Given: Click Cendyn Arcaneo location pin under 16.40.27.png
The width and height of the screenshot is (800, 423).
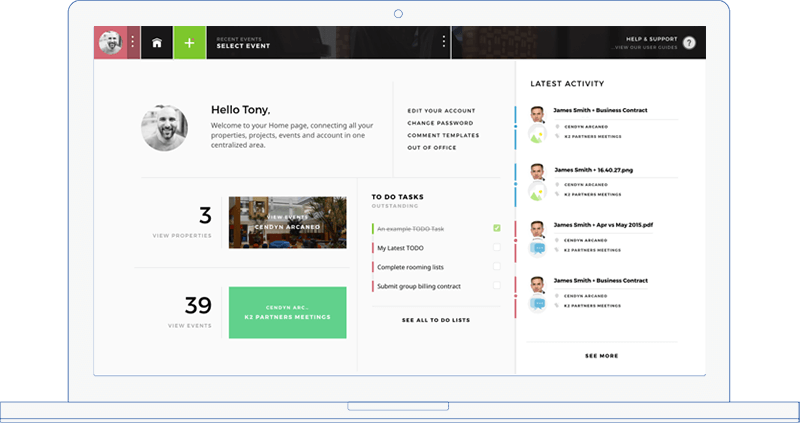Looking at the screenshot, I should (557, 185).
